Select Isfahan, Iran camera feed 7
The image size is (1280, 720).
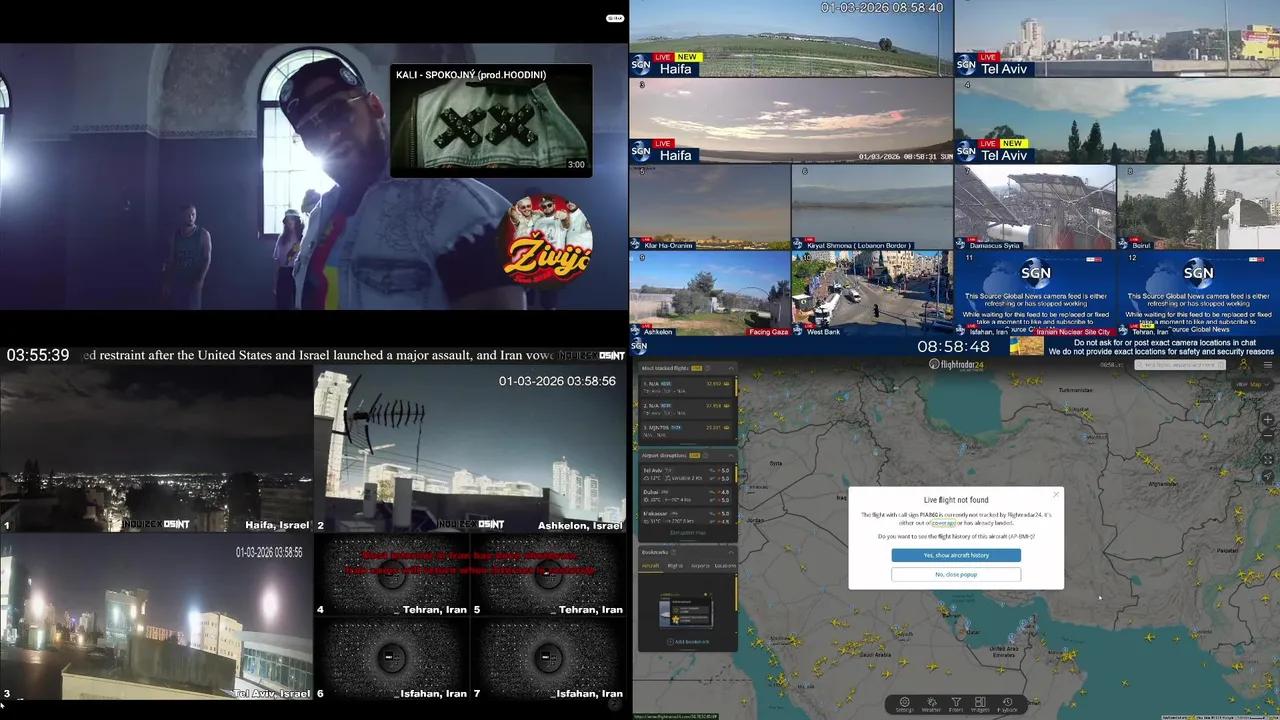click(549, 660)
